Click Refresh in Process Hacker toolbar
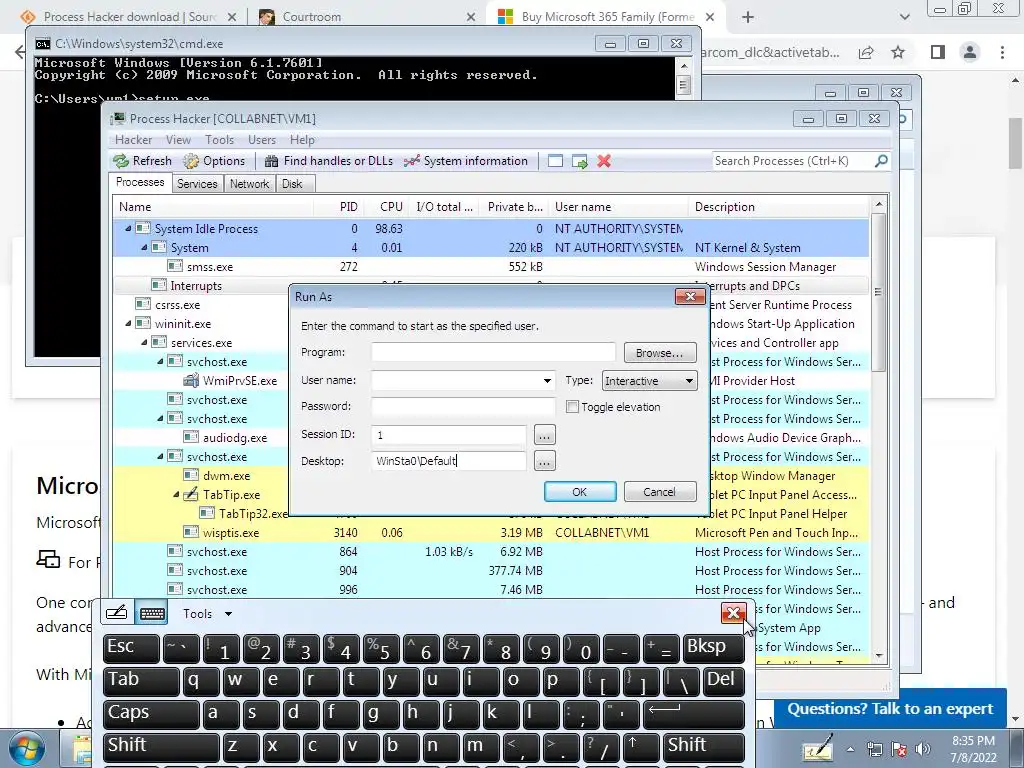Viewport: 1024px width, 768px height. coord(142,161)
